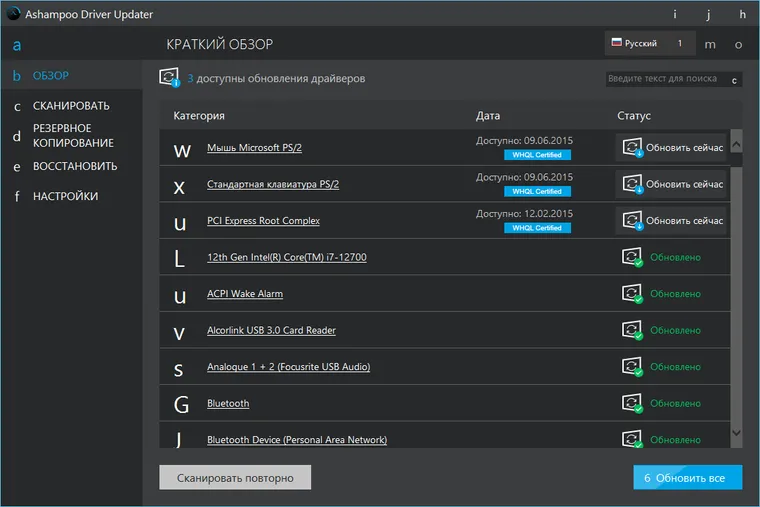Open the Русский language dropdown
760x507 pixels.
[649, 43]
